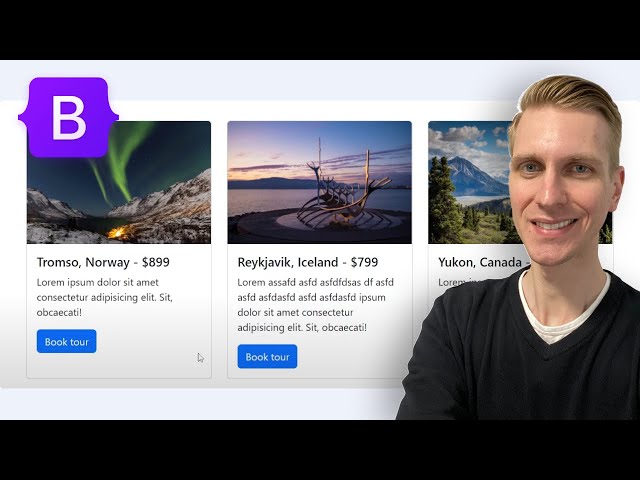Click the purple Bootstrap B logo
Image resolution: width=640 pixels, height=480 pixels.
click(x=69, y=117)
